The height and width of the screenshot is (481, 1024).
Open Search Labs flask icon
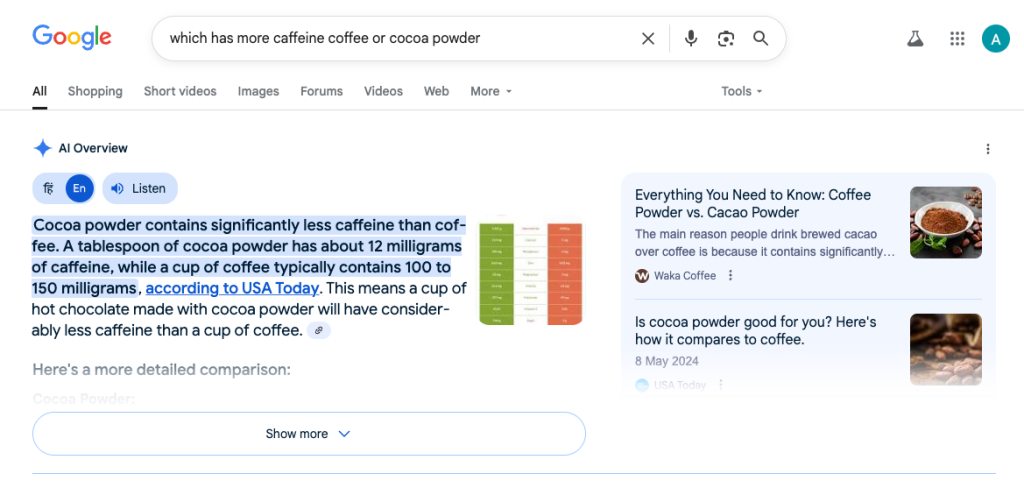915,39
